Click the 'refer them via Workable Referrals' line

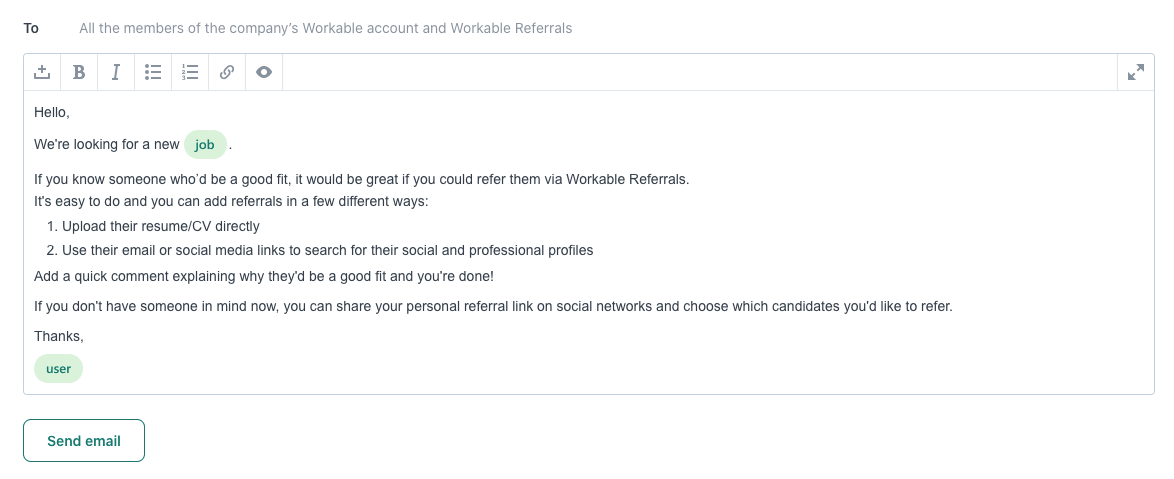pos(362,180)
